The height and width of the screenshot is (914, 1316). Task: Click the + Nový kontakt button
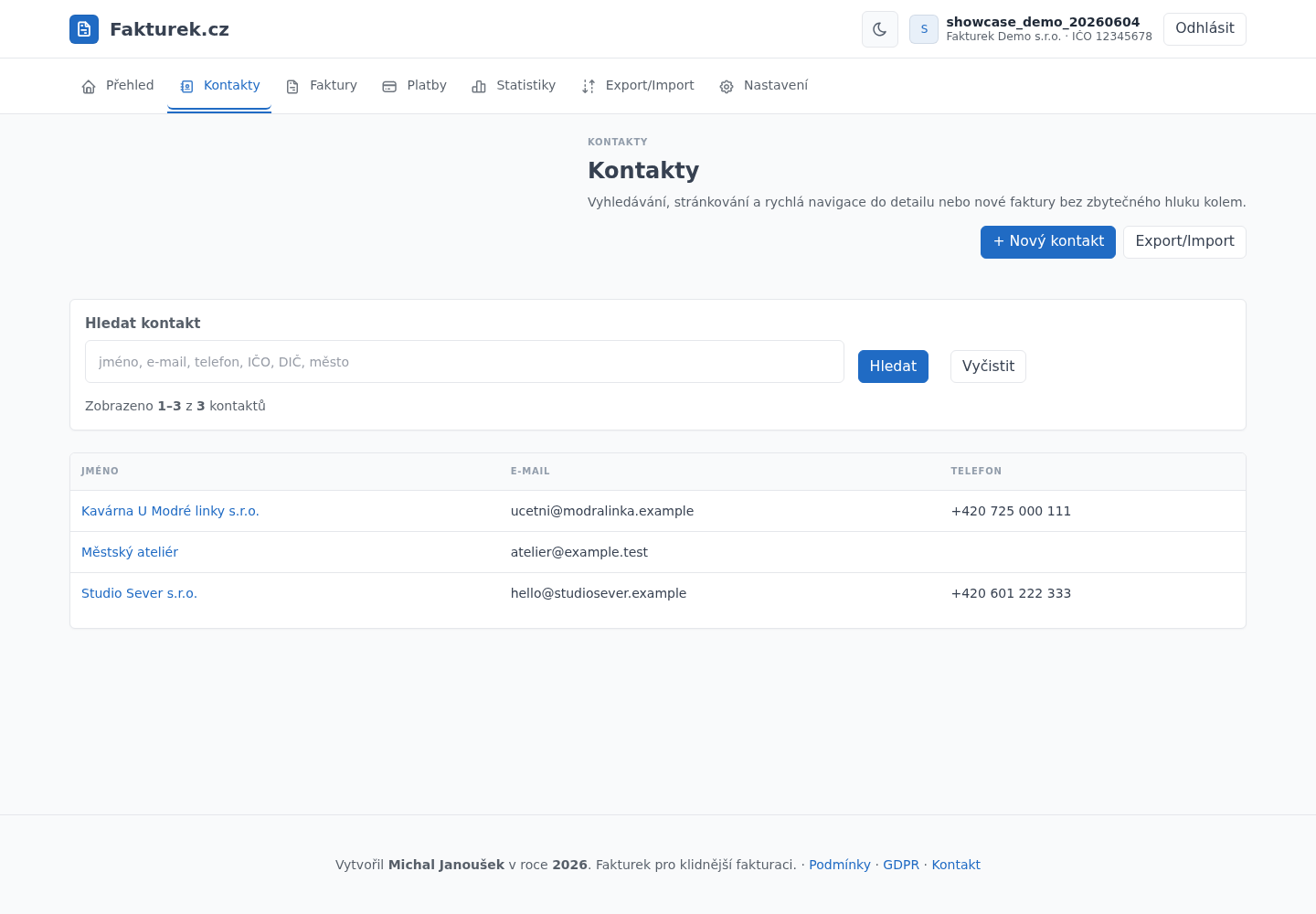pos(1048,242)
